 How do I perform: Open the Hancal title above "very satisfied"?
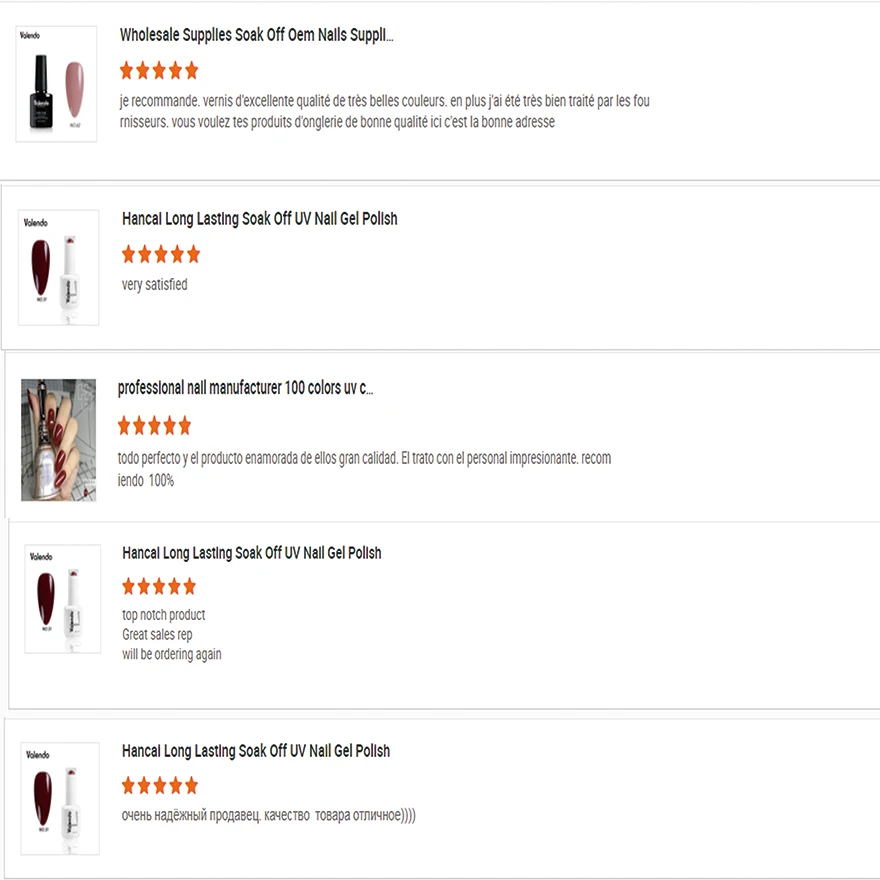click(x=259, y=219)
